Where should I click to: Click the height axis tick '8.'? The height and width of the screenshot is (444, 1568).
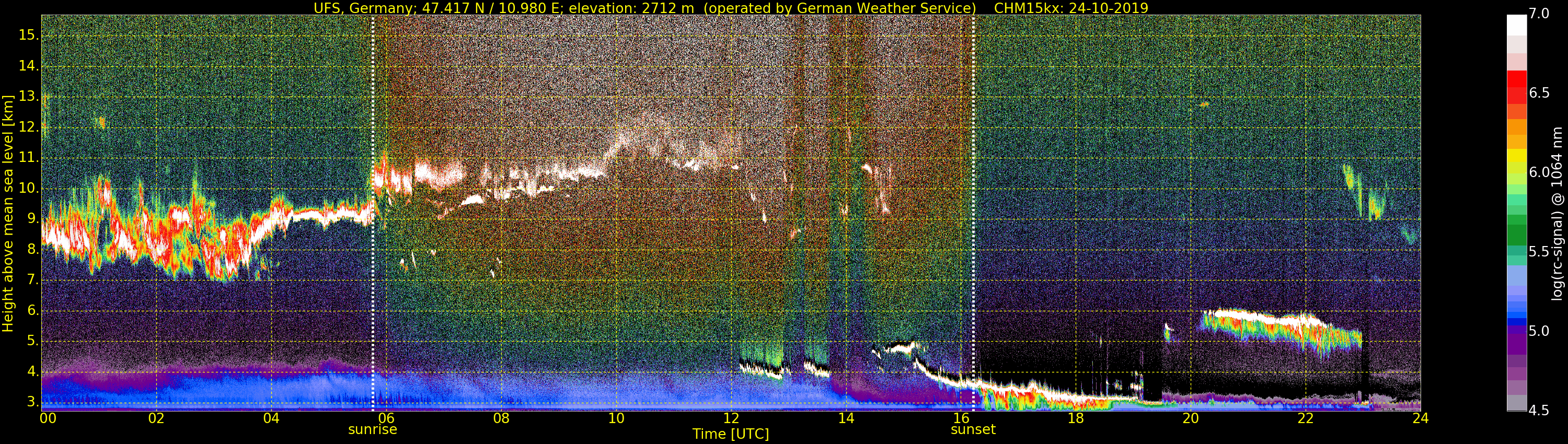pyautogui.click(x=32, y=249)
